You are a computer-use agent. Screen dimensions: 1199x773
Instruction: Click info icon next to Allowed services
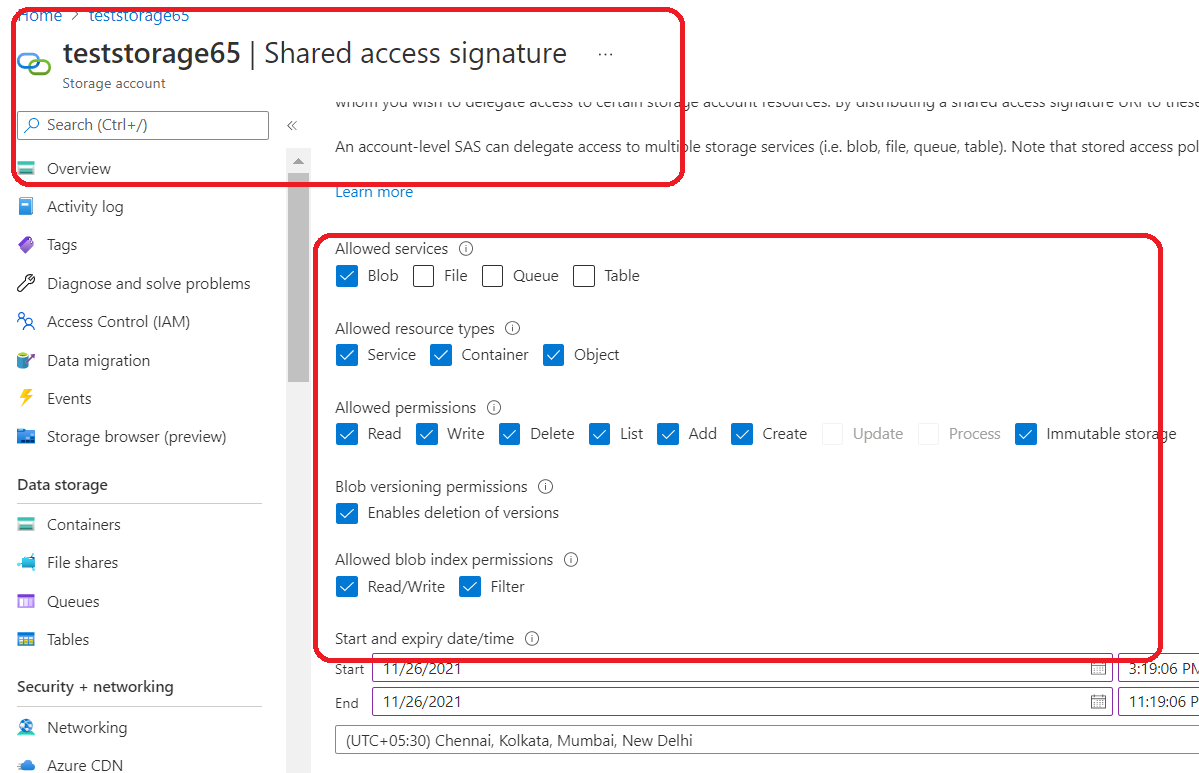(466, 248)
